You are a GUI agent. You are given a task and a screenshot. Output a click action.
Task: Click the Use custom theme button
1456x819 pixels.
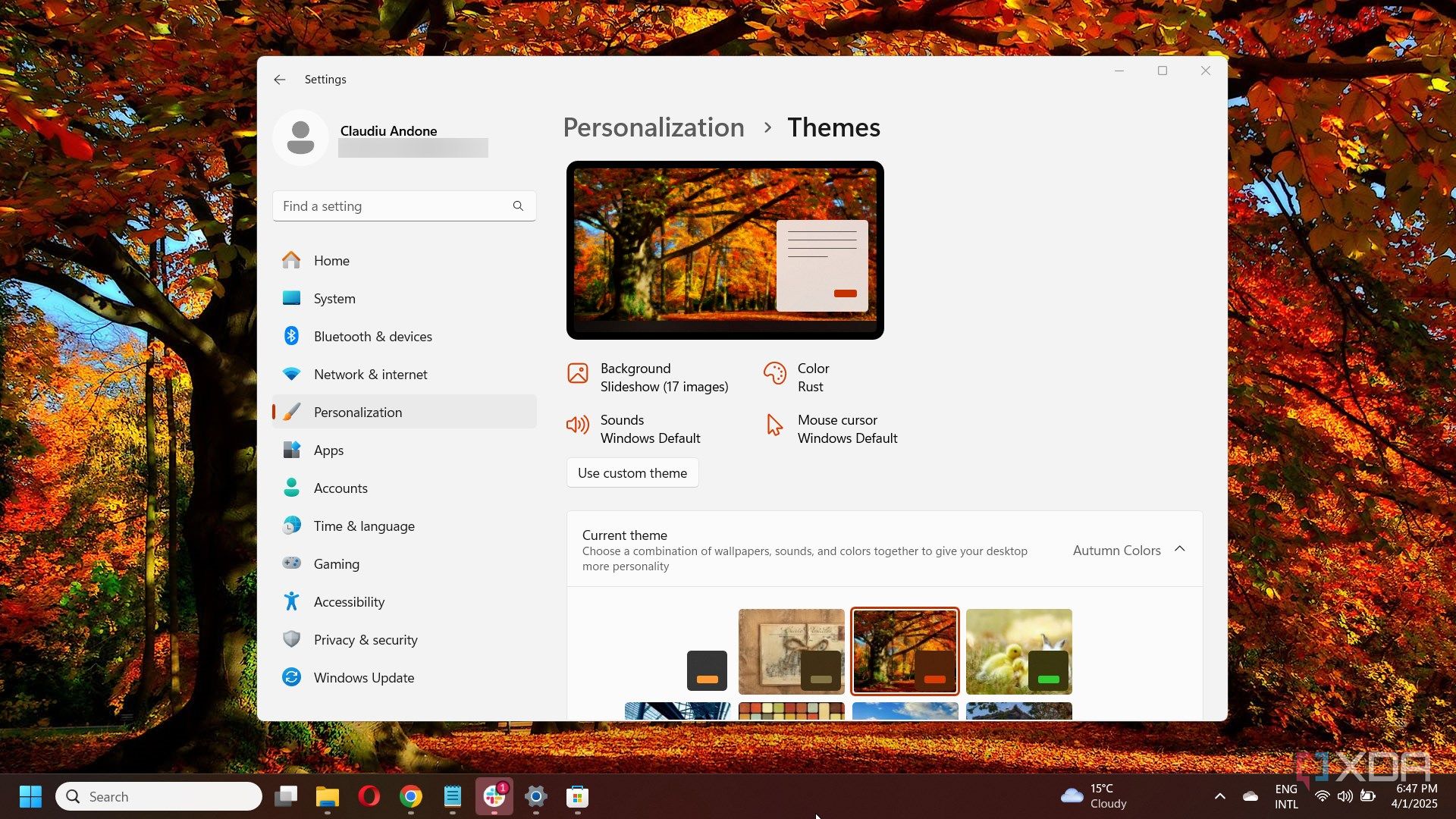click(632, 473)
